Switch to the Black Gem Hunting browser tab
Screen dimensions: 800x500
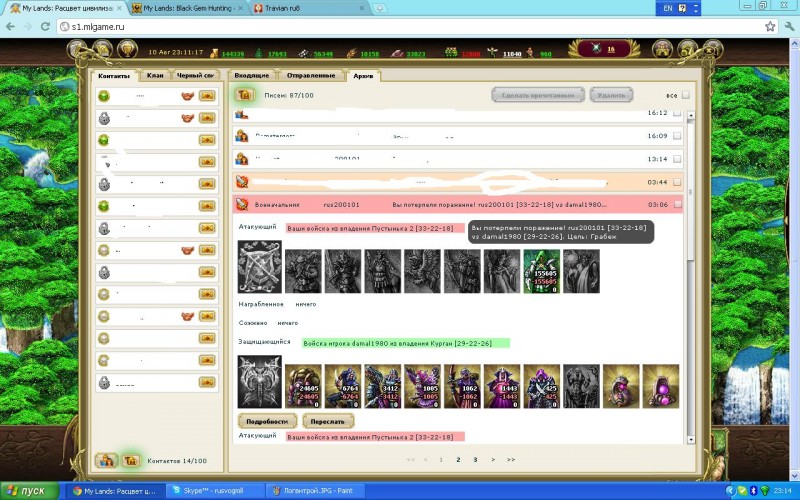tap(188, 8)
